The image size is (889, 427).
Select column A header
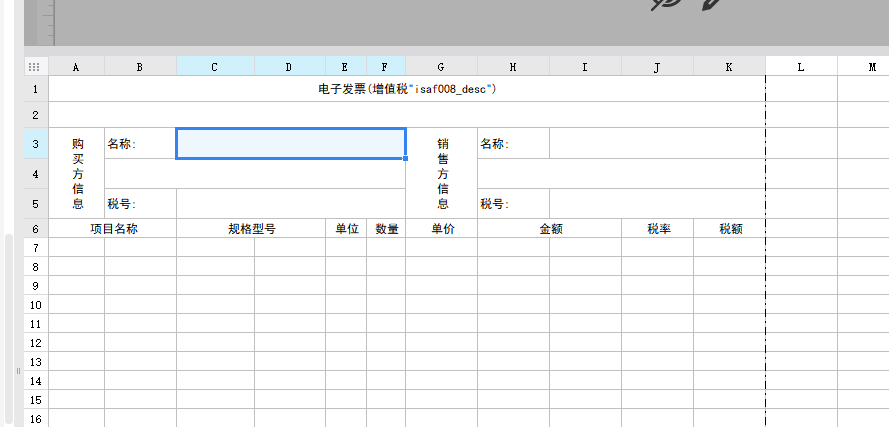(x=77, y=67)
